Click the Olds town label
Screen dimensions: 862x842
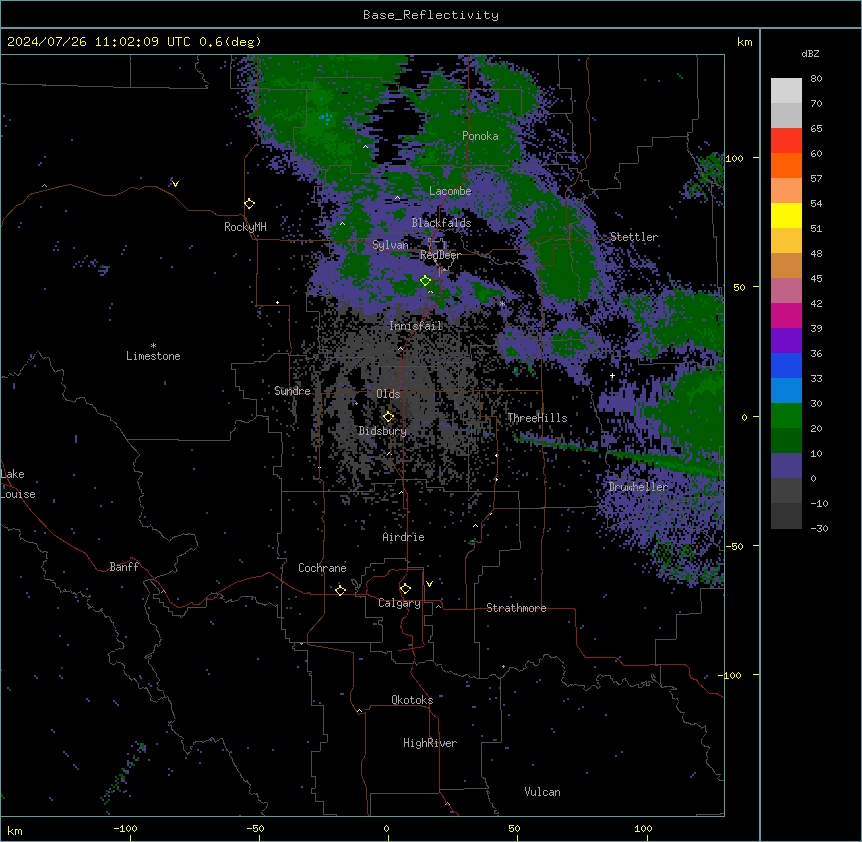click(388, 394)
